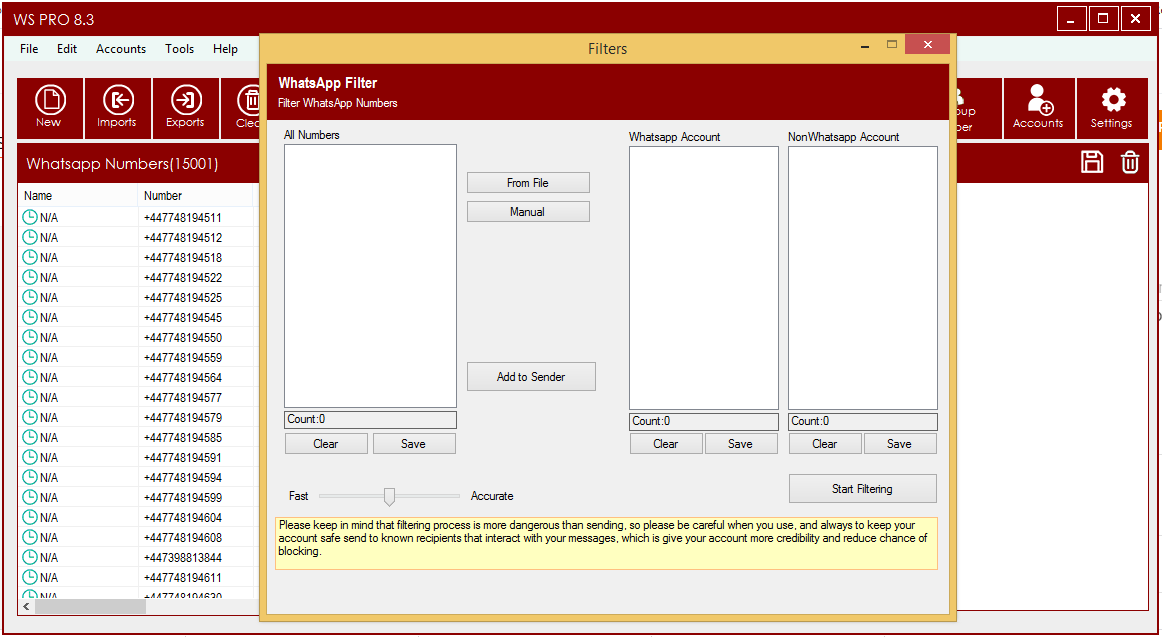
Task: Select number +447748194545
Action: pos(183,318)
